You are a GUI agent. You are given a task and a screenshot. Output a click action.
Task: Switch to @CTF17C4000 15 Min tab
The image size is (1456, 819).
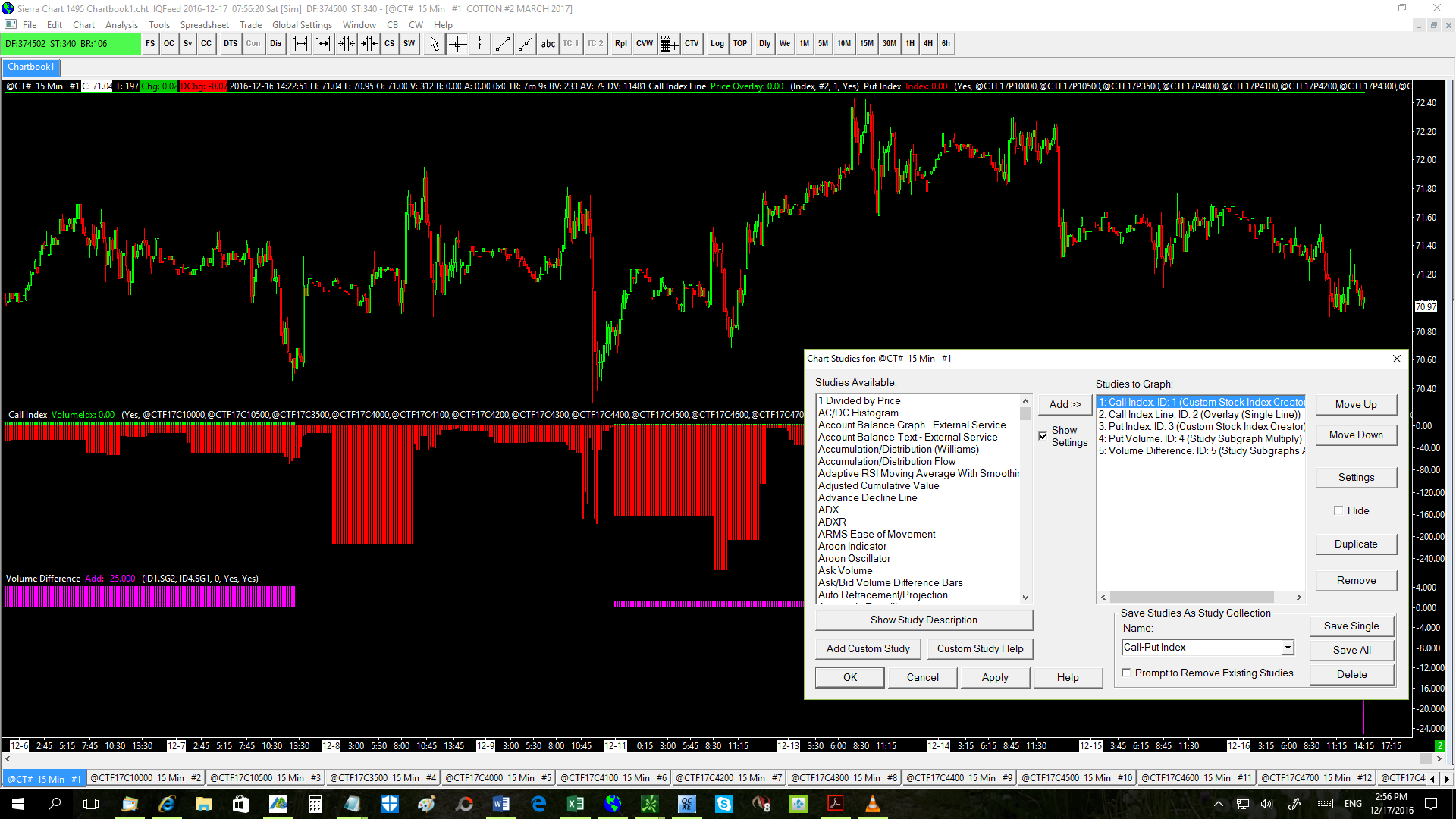(497, 778)
